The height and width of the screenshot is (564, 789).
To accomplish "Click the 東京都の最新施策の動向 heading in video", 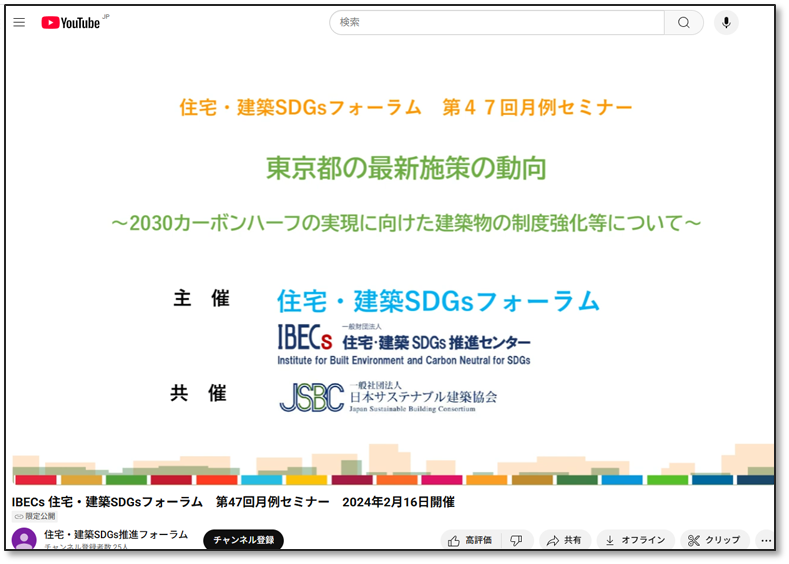I will point(405,167).
